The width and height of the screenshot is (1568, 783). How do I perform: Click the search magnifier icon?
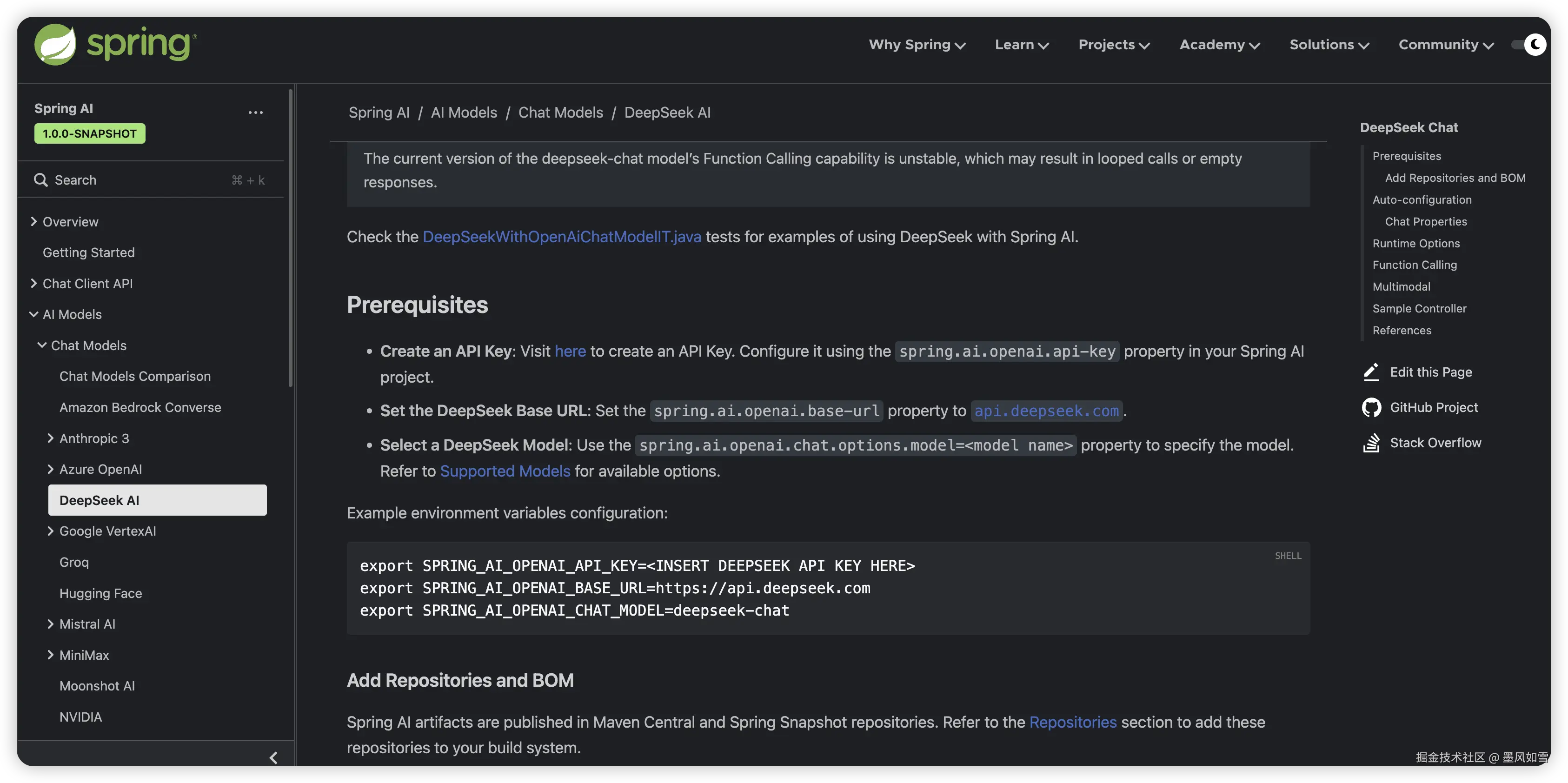click(x=41, y=180)
